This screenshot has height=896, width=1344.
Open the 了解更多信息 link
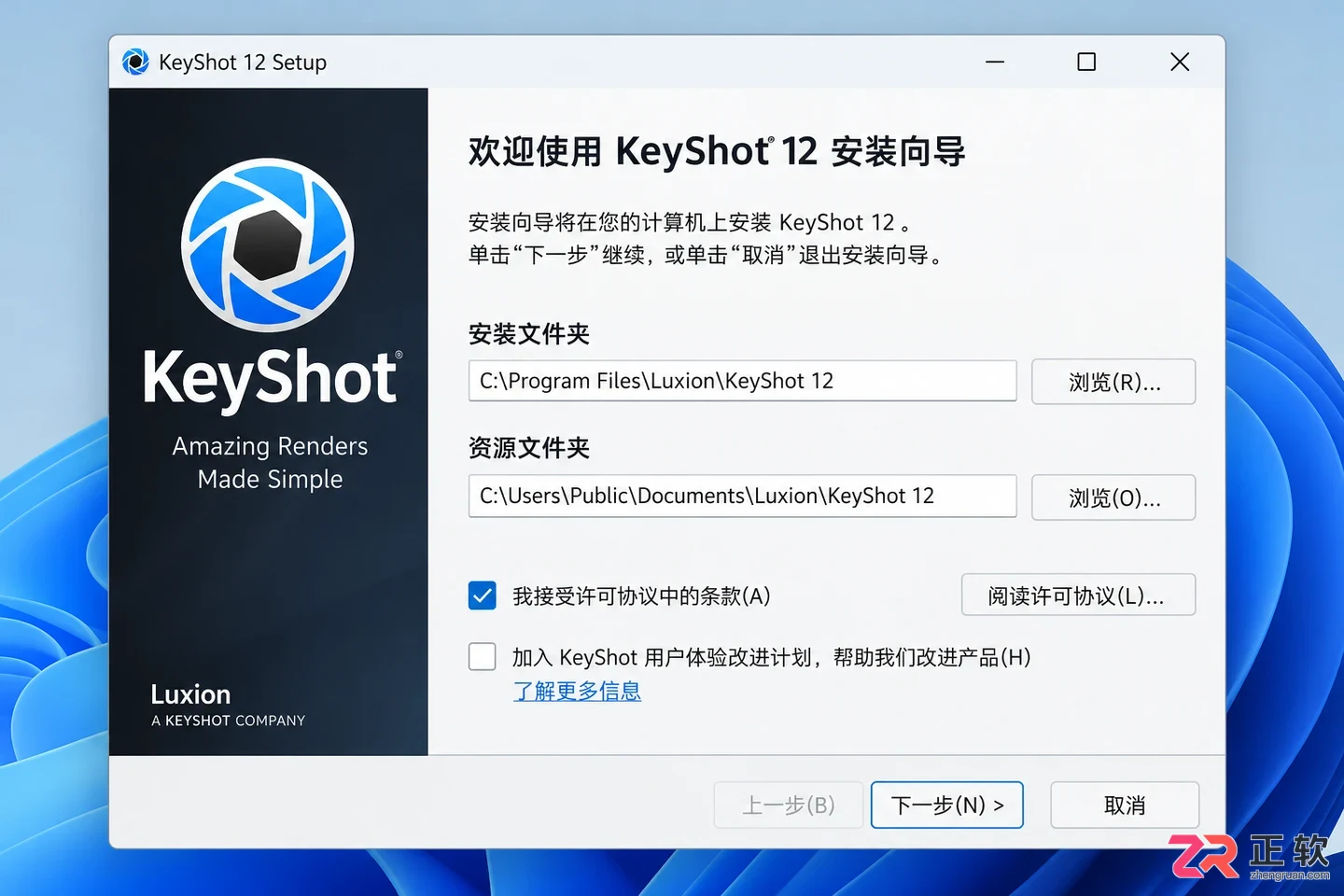pos(577,691)
